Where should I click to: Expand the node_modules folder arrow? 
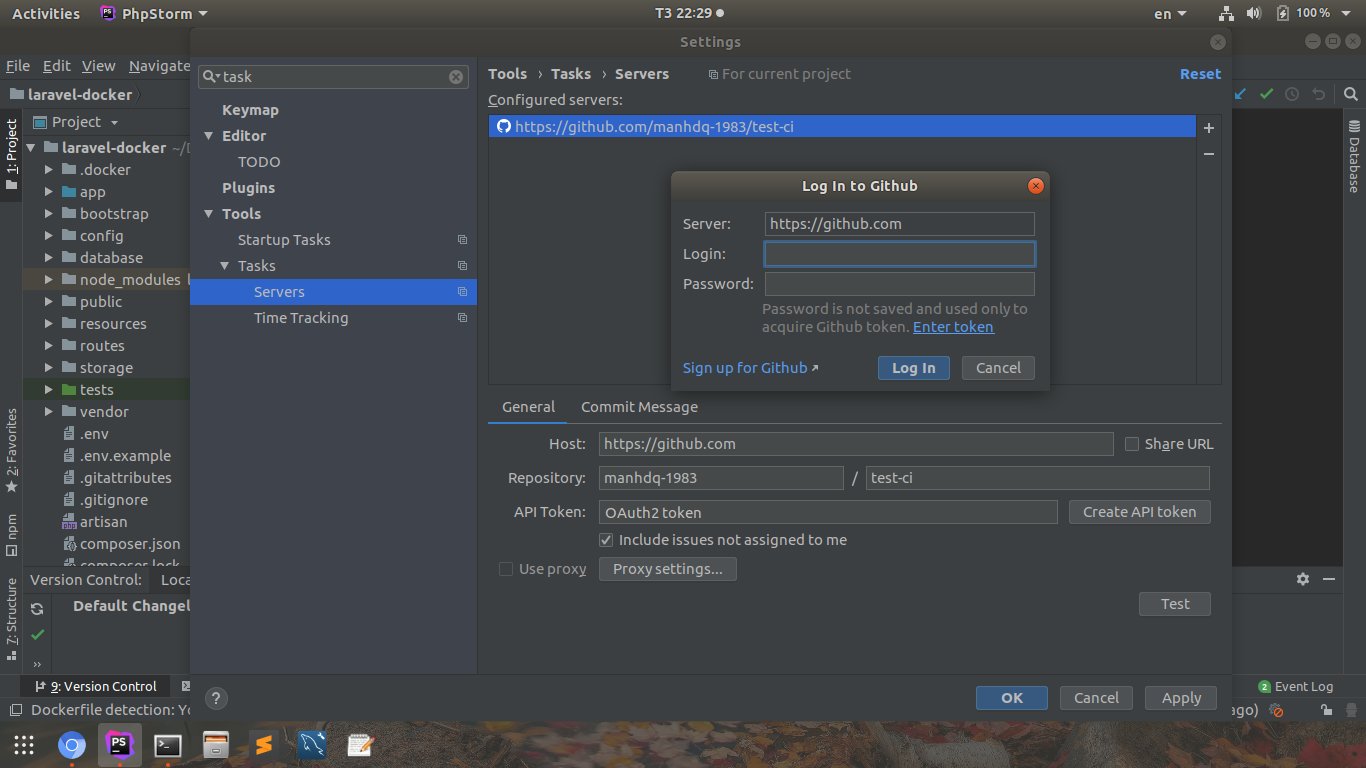point(49,280)
